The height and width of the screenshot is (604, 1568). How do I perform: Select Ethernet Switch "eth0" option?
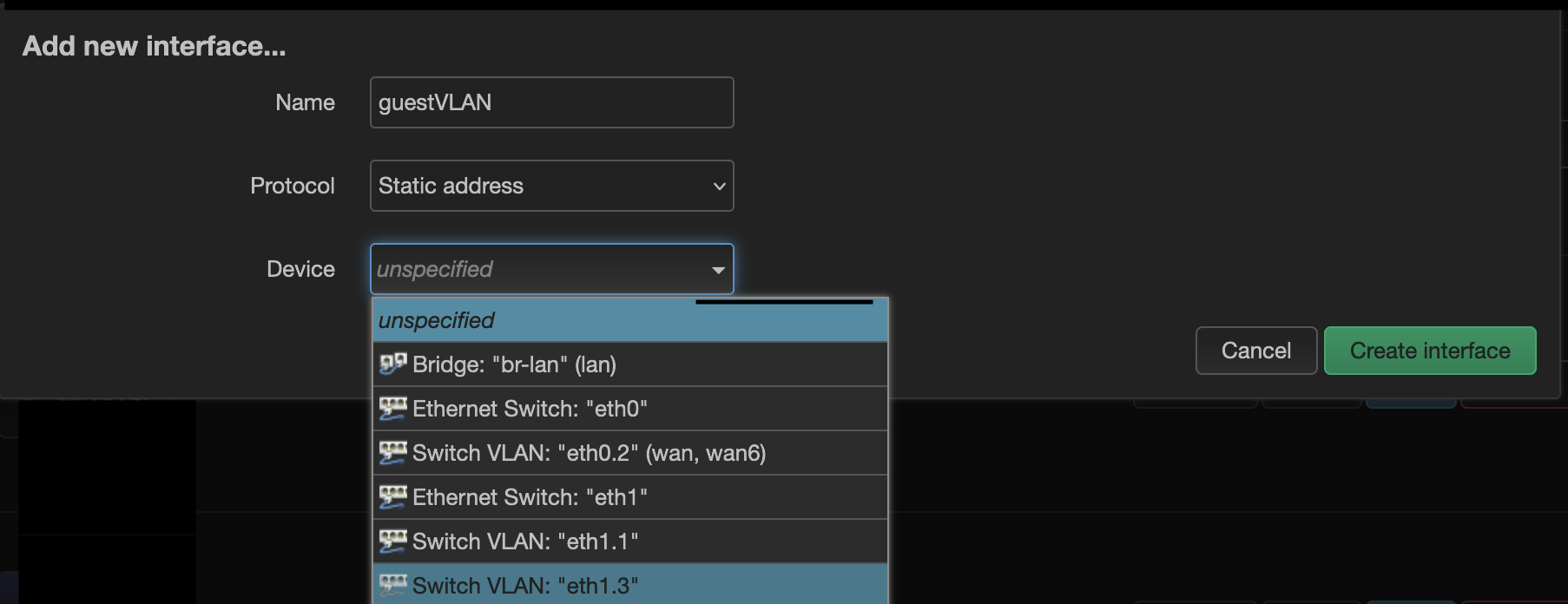630,409
